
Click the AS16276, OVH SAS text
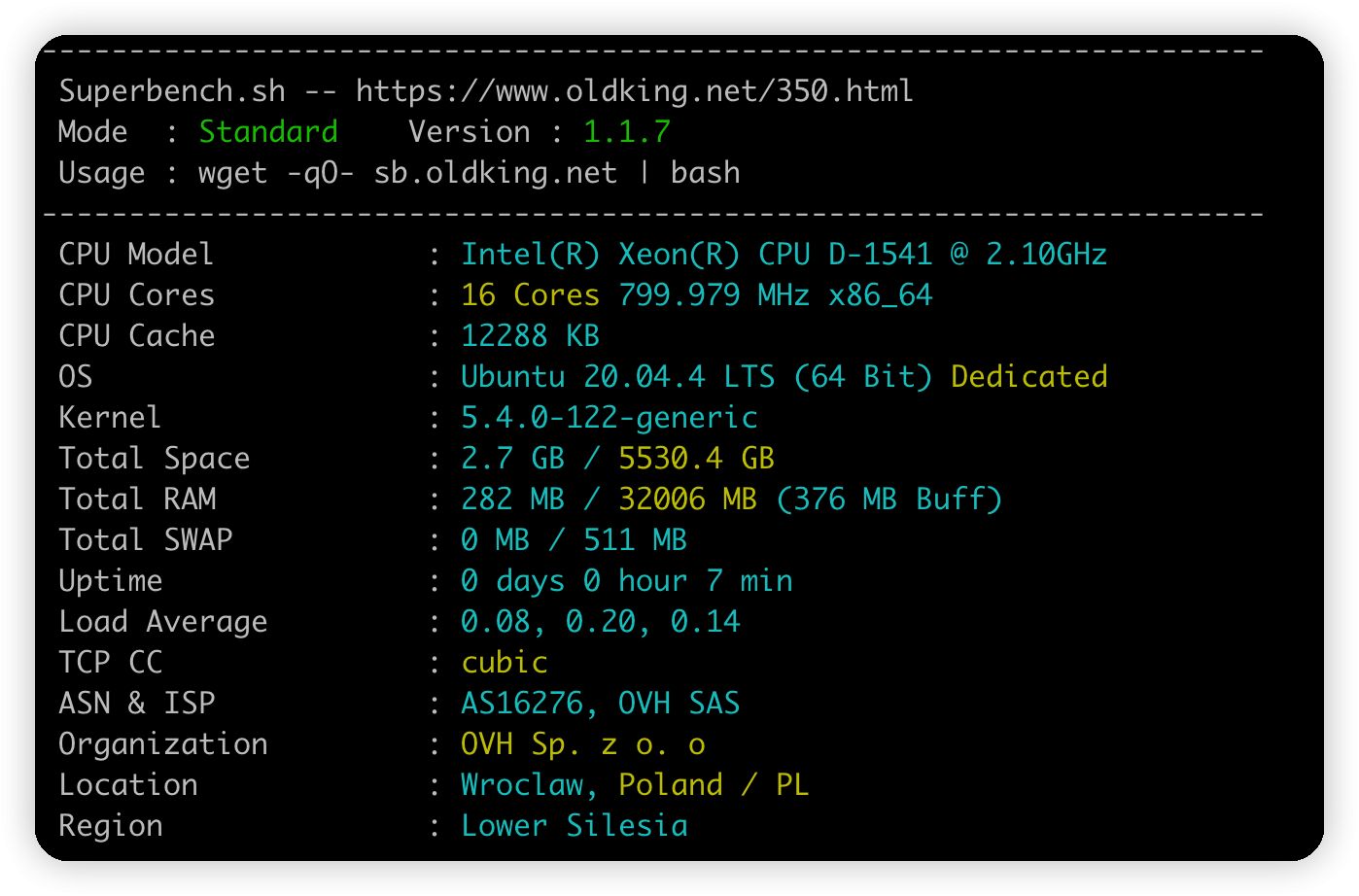coord(600,704)
